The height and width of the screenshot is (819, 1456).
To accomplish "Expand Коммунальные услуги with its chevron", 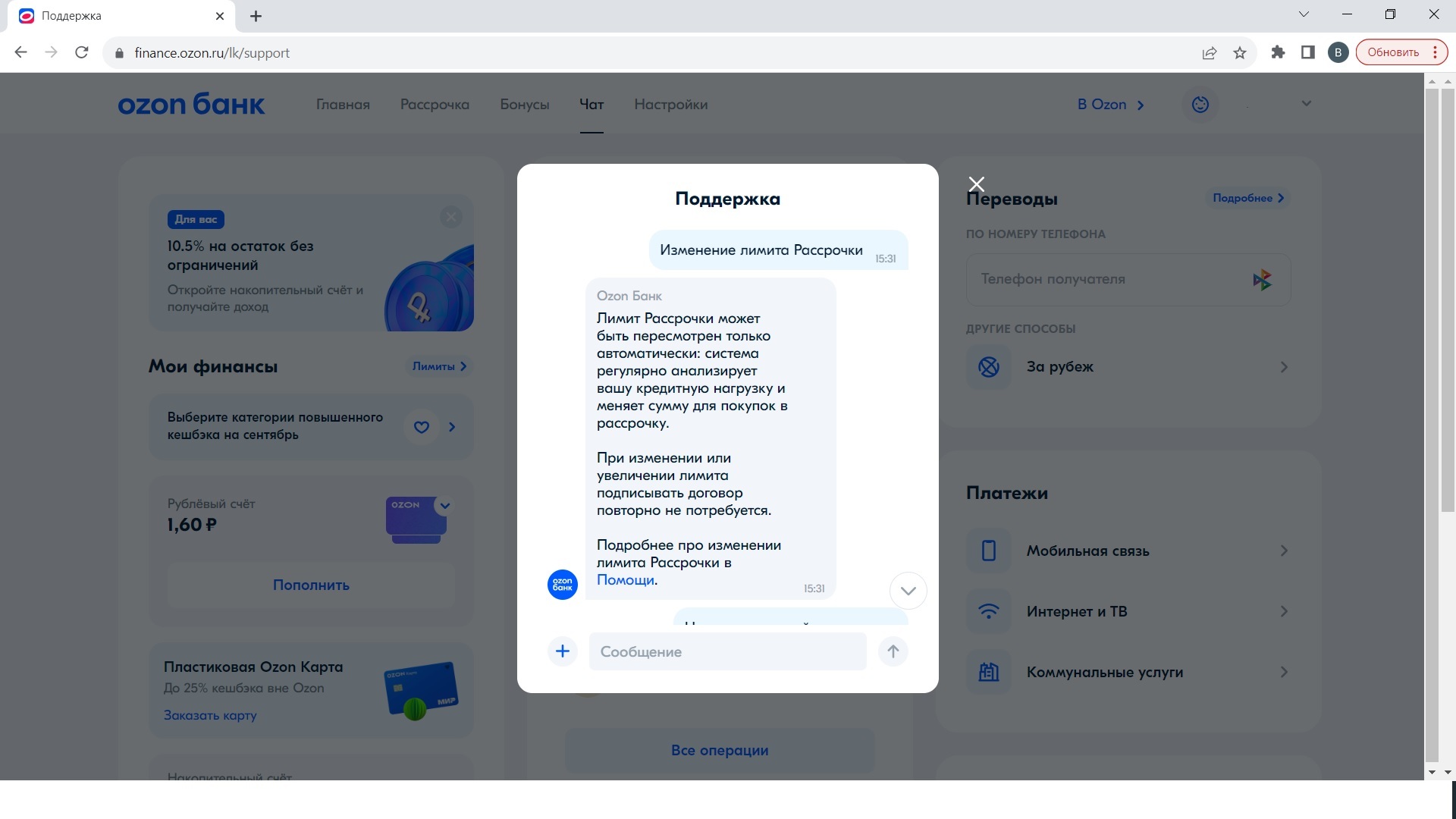I will tap(1284, 672).
